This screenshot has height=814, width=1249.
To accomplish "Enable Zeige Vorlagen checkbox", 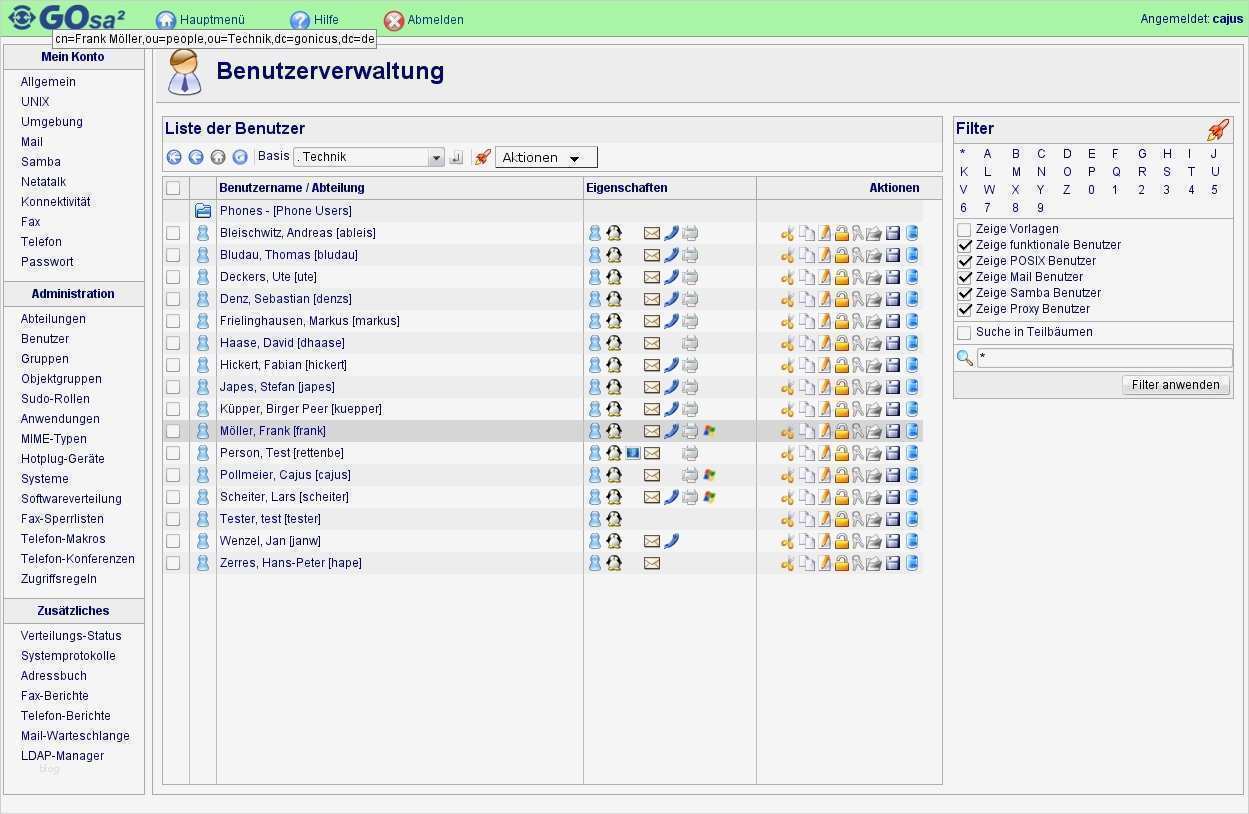I will [965, 229].
